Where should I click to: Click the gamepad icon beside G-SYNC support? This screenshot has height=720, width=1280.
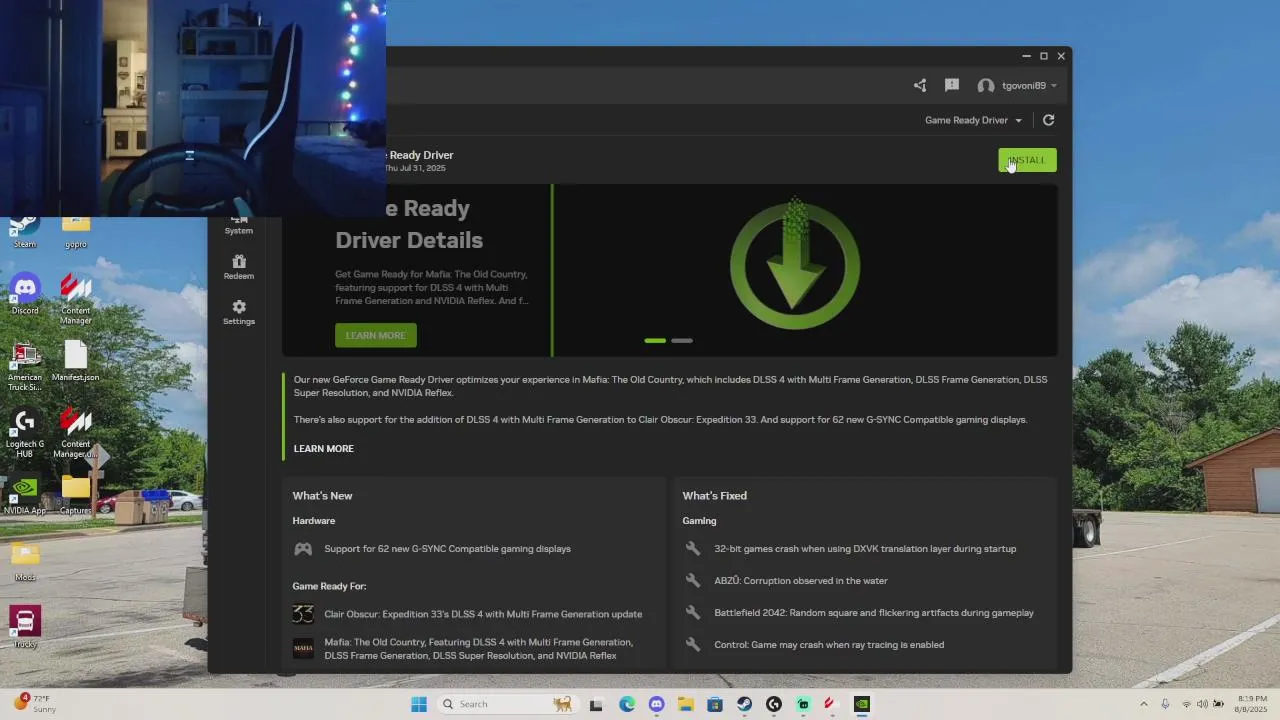coord(303,549)
